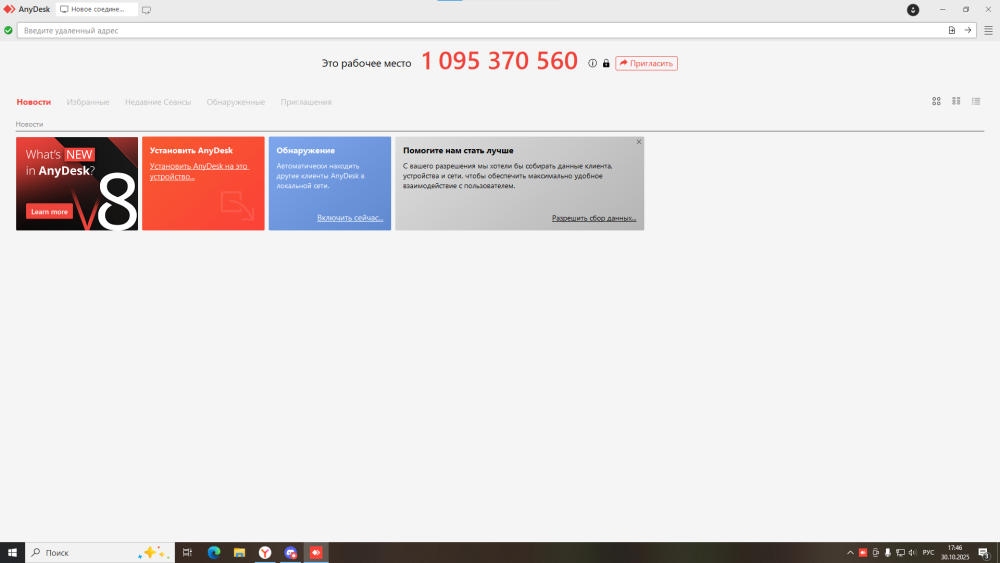Open File Explorer from taskbar
Screen dimensions: 1000x563
[239, 553]
